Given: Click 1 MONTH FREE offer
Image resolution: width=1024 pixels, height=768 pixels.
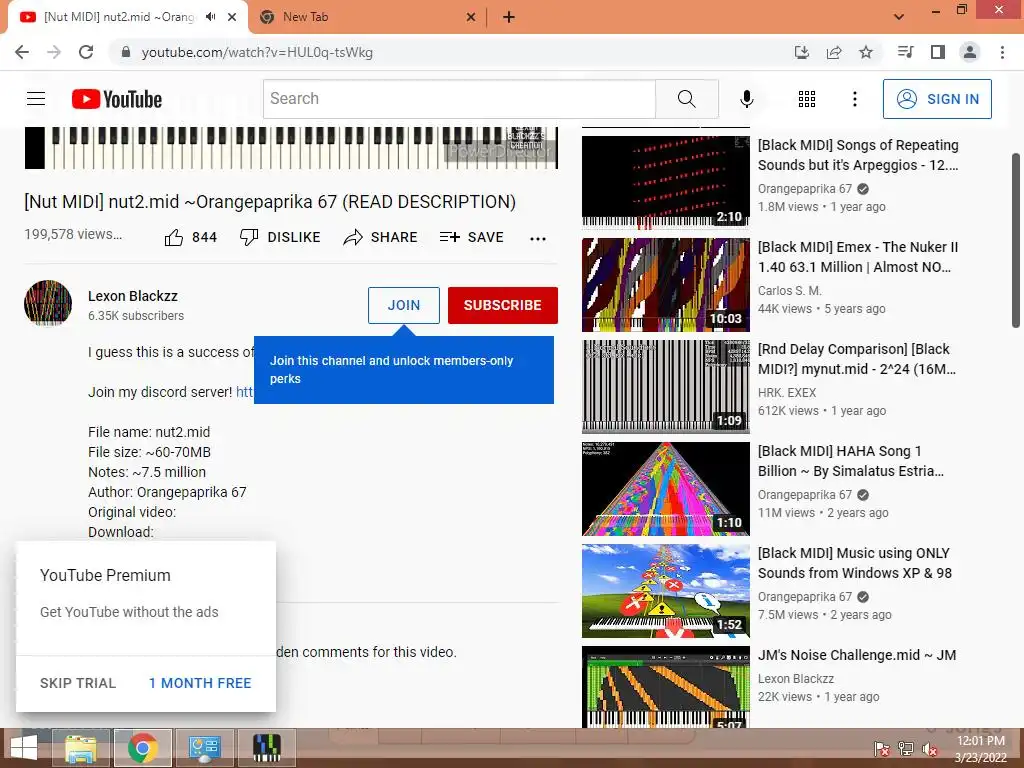Looking at the screenshot, I should (200, 683).
